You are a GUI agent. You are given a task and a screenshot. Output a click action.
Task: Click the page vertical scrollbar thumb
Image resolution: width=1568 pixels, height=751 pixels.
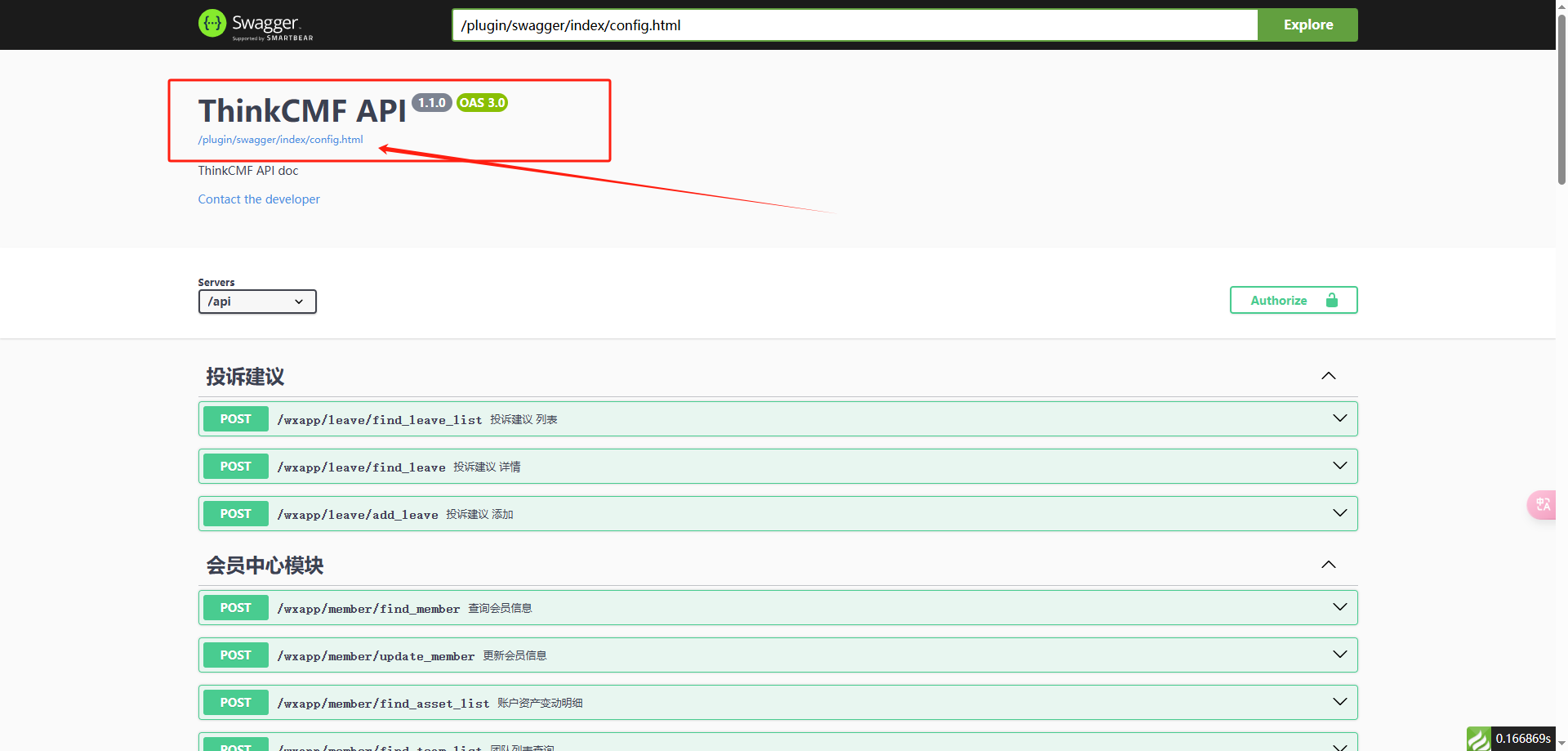pyautogui.click(x=1561, y=98)
